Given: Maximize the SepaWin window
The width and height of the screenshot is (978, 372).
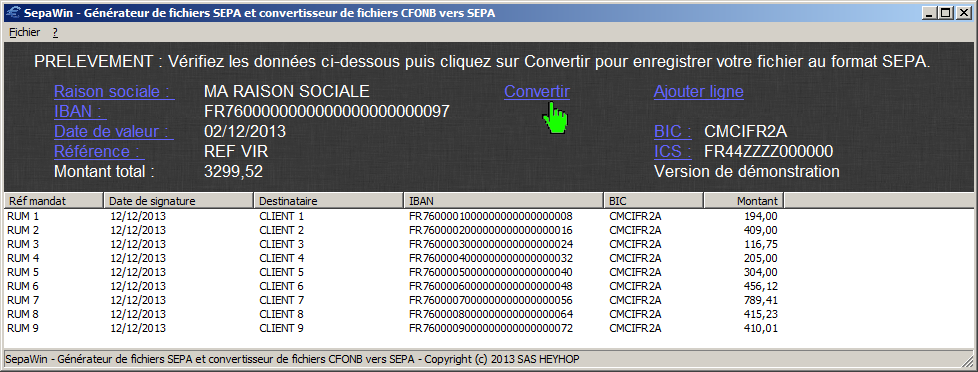Looking at the screenshot, I should [x=947, y=12].
